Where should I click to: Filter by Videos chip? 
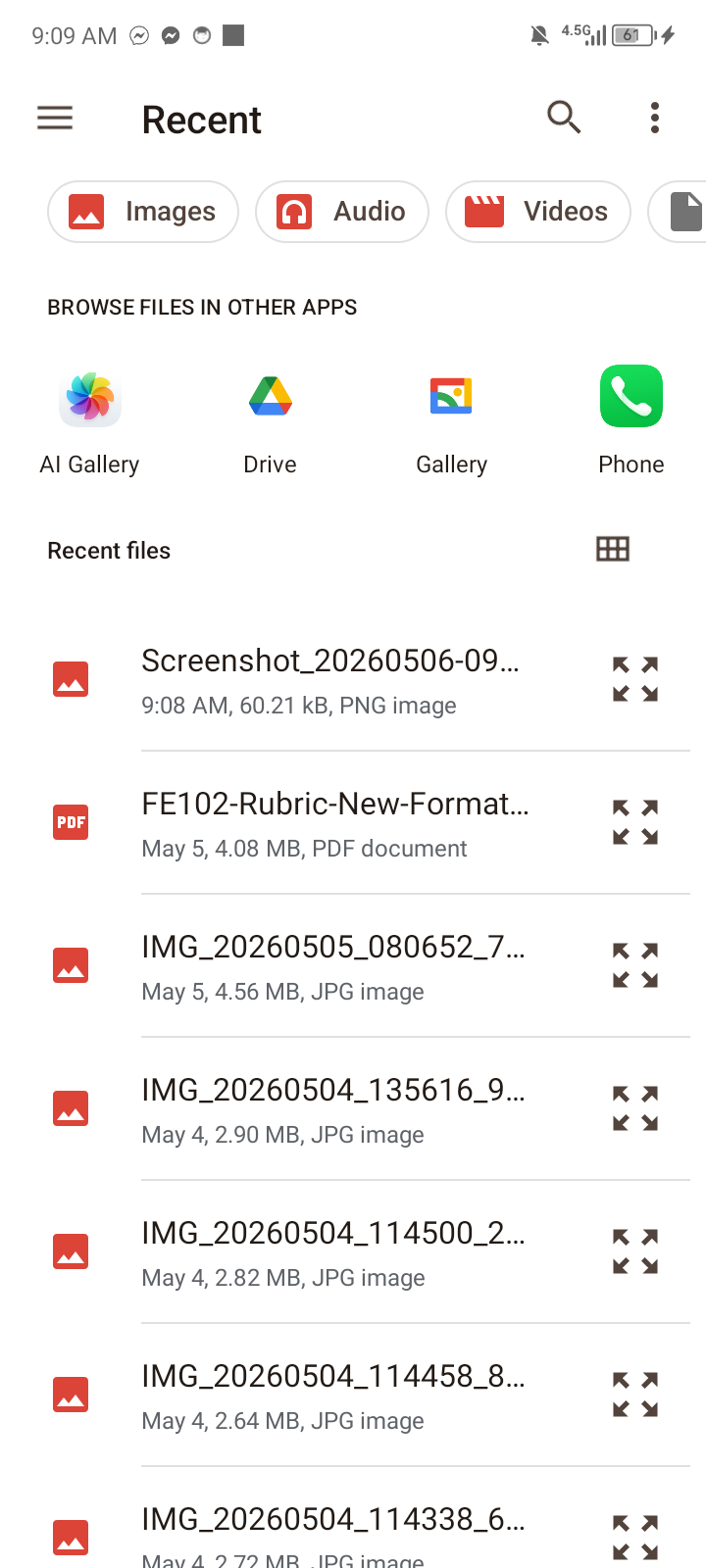538,212
